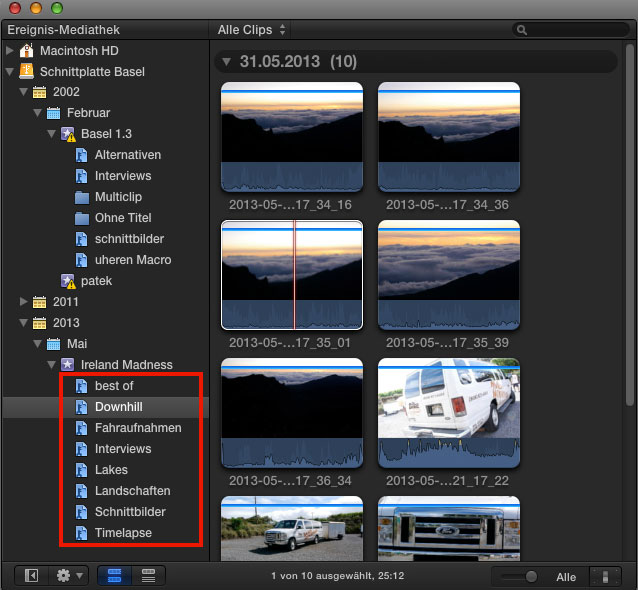Screen dimensions: 638x590
Task: Select the Basel 1.3 event icon
Action: click(68, 134)
